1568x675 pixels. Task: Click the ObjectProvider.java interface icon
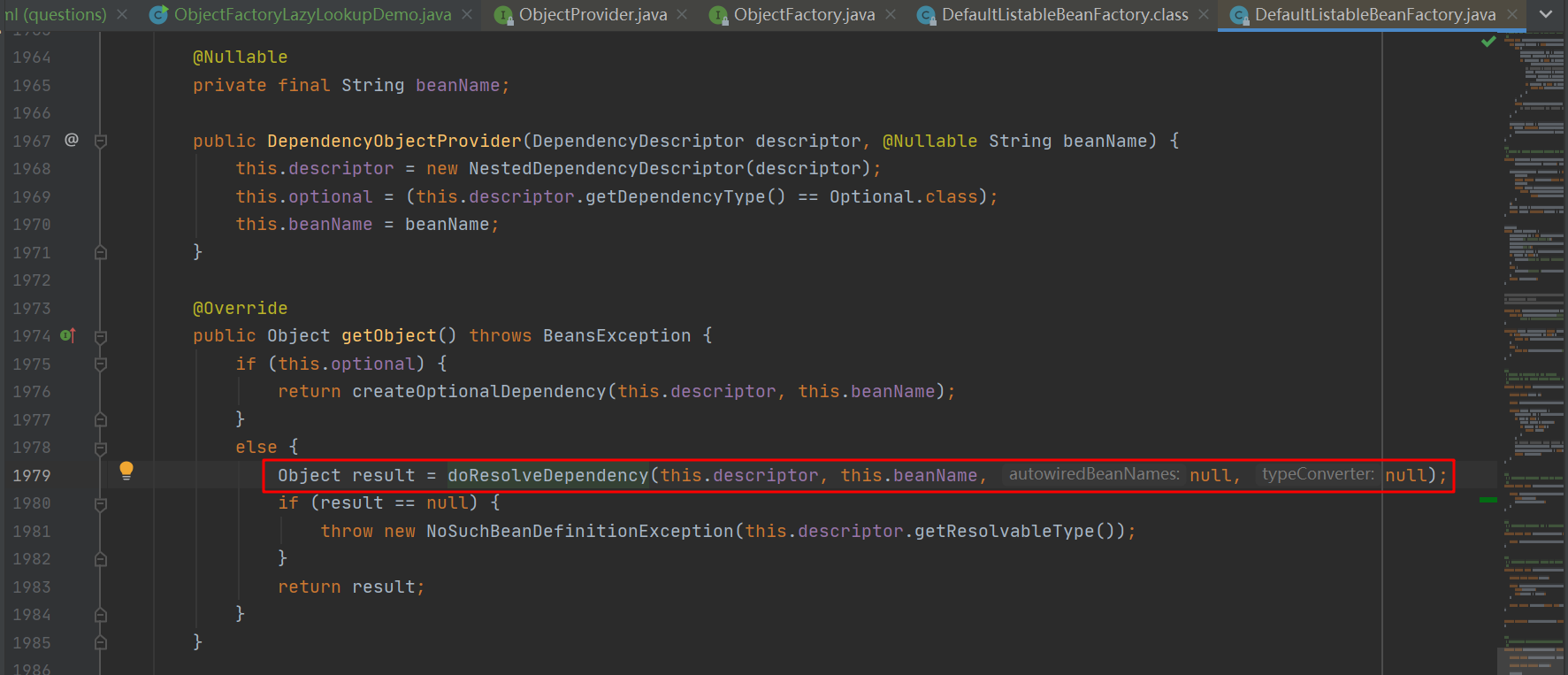tap(503, 15)
